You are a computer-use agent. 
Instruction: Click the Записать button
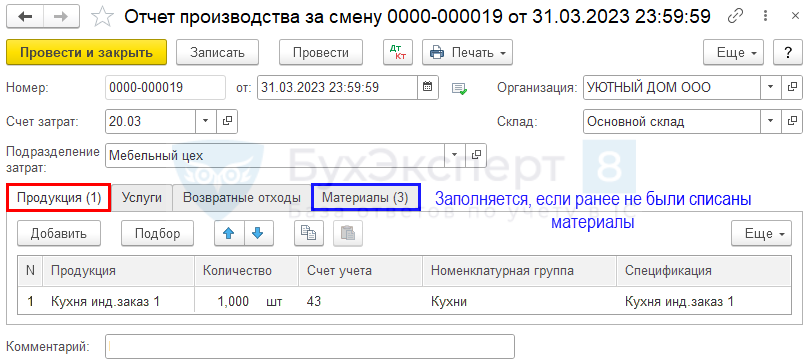(x=217, y=52)
